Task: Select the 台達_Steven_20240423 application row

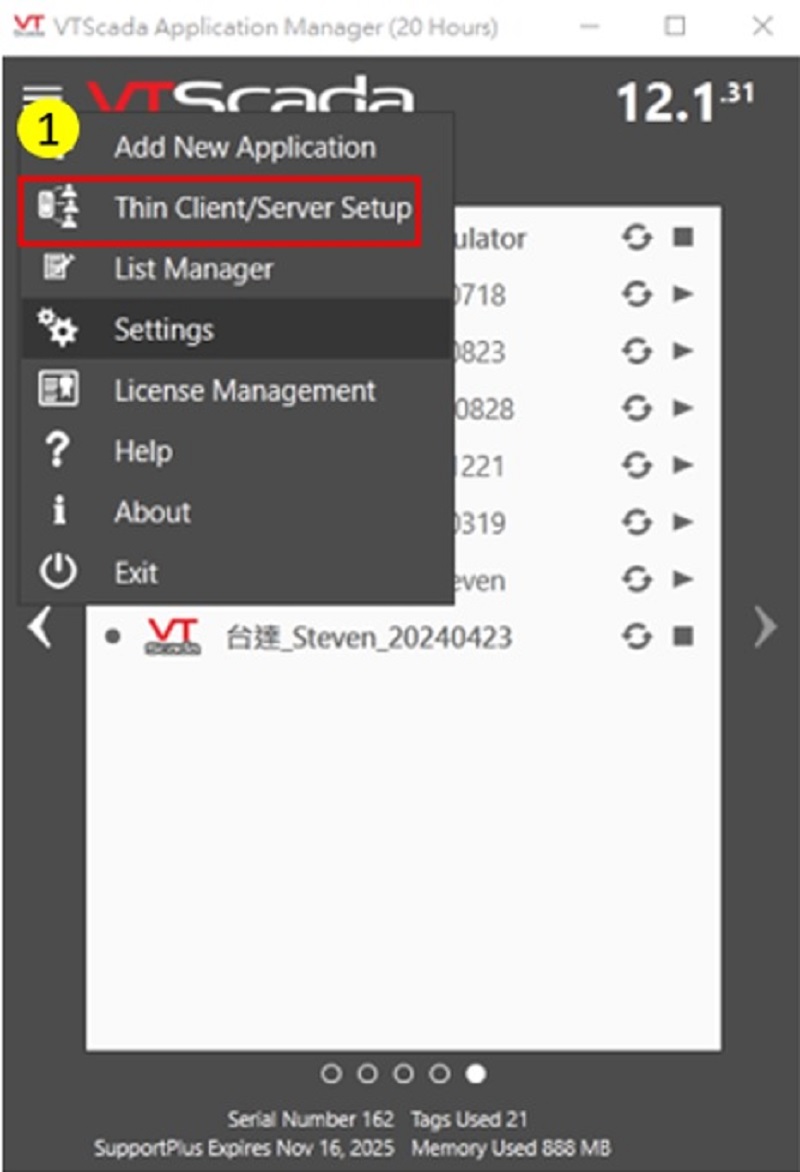Action: [403, 637]
